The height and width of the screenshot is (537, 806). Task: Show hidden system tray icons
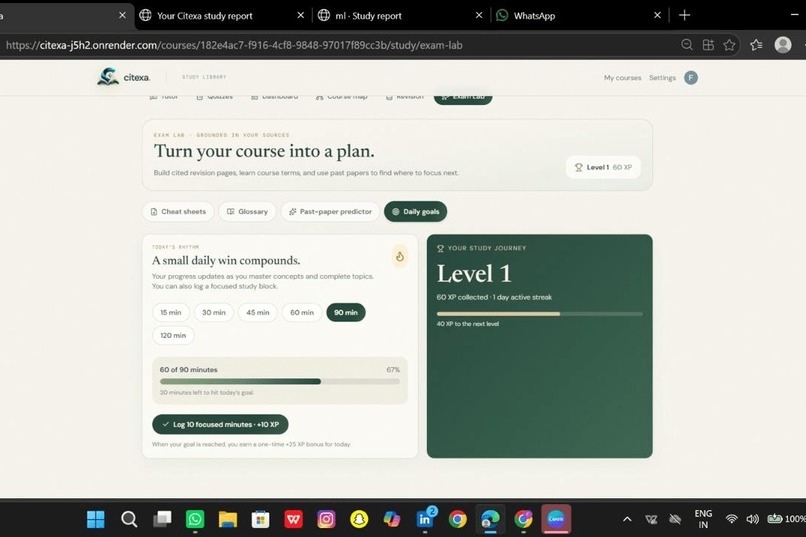(627, 520)
